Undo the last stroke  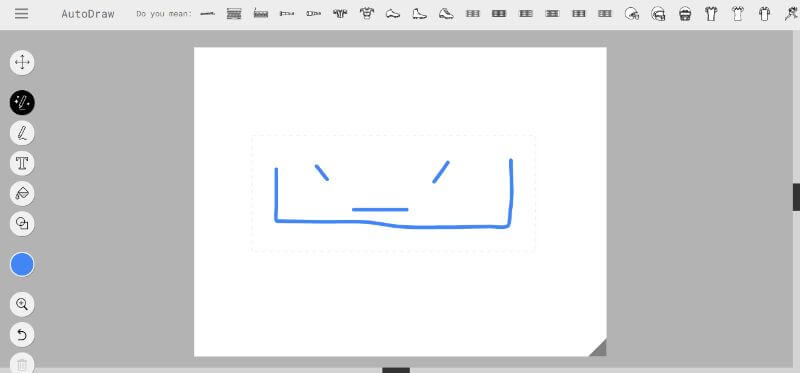pos(22,335)
